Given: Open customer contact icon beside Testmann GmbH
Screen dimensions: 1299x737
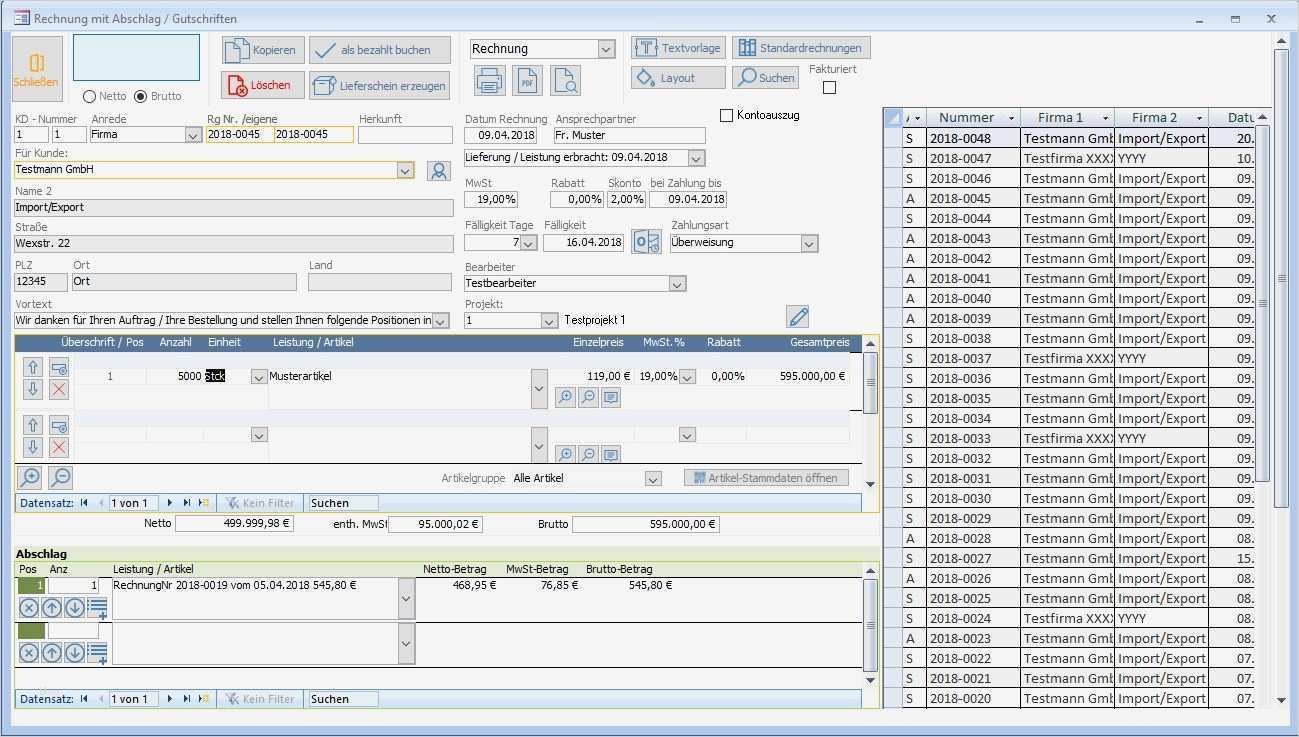Looking at the screenshot, I should (438, 171).
